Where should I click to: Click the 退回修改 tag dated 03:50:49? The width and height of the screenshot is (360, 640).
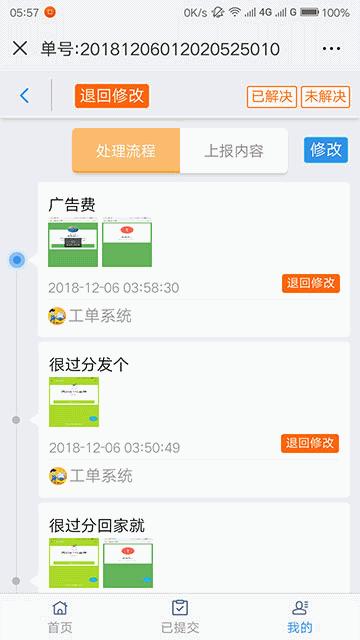310,443
